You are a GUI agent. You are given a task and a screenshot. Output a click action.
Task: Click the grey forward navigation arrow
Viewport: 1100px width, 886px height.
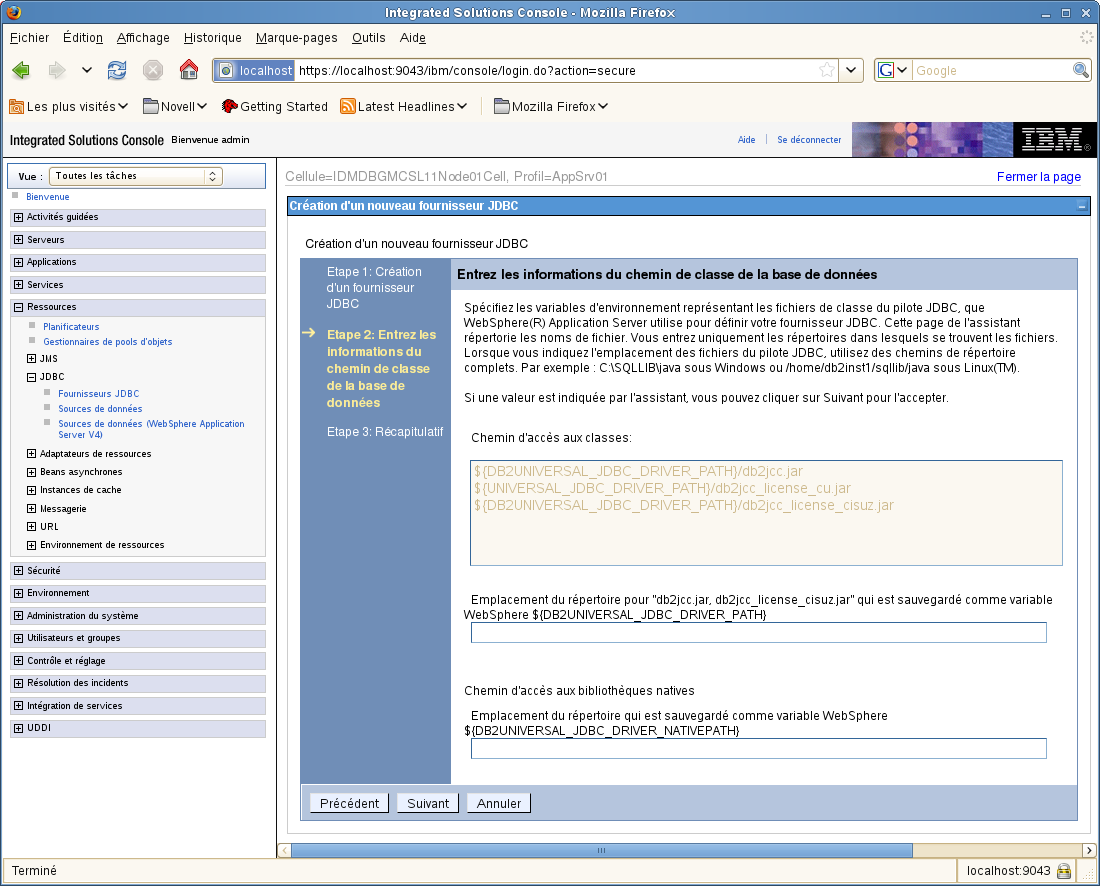click(x=56, y=70)
